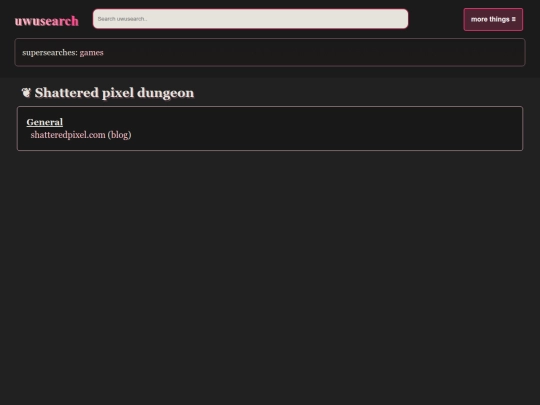
Task: Follow the games supersearch link
Action: [x=91, y=53]
